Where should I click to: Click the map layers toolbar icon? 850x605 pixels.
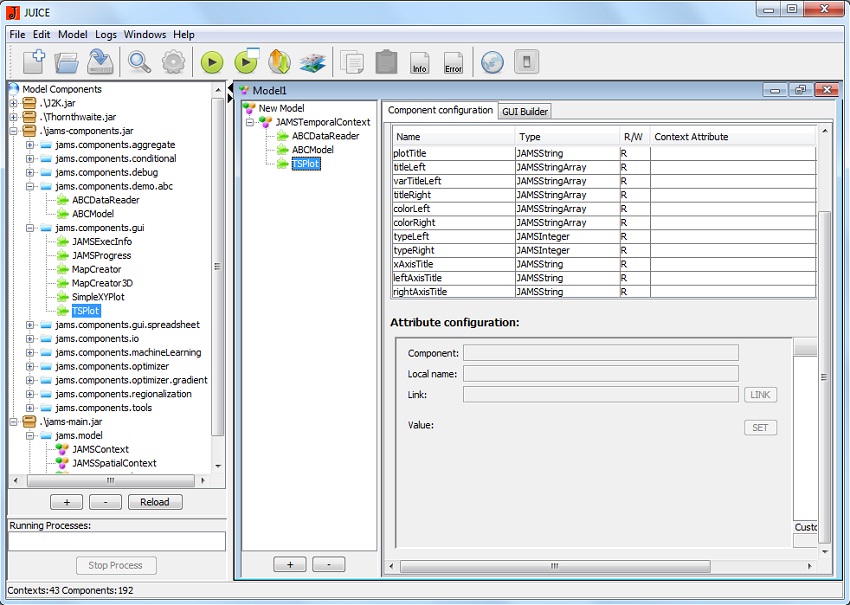pos(312,62)
